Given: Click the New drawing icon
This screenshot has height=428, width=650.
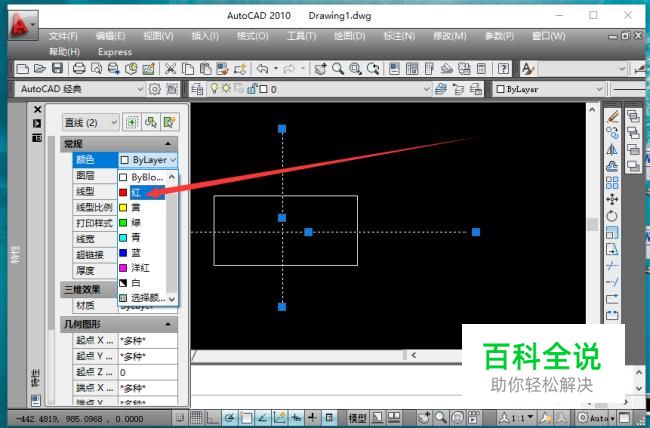Looking at the screenshot, I should coord(22,68).
